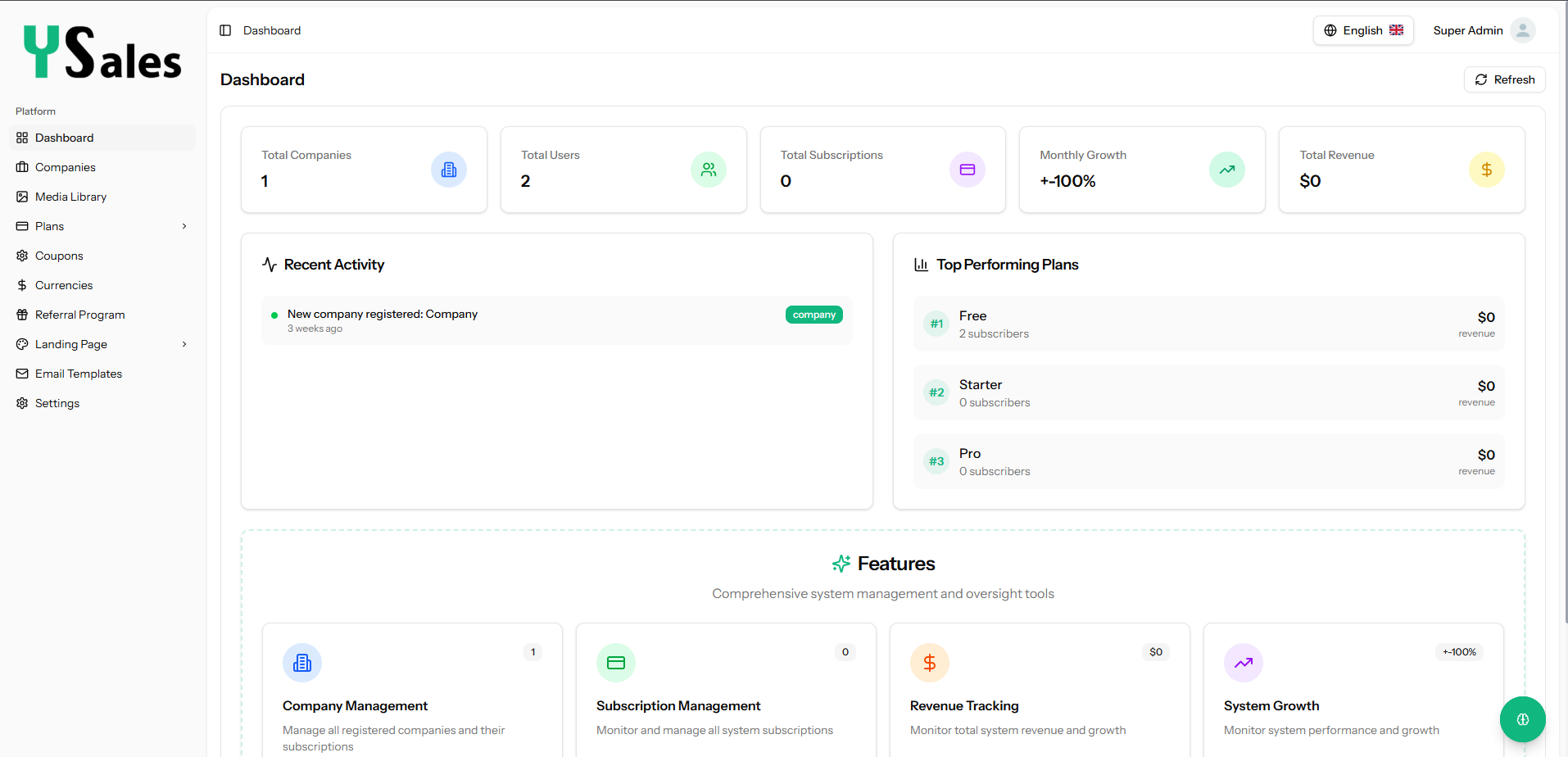Expand the Landing Page submenu chevron
The height and width of the screenshot is (757, 1568).
coord(184,344)
